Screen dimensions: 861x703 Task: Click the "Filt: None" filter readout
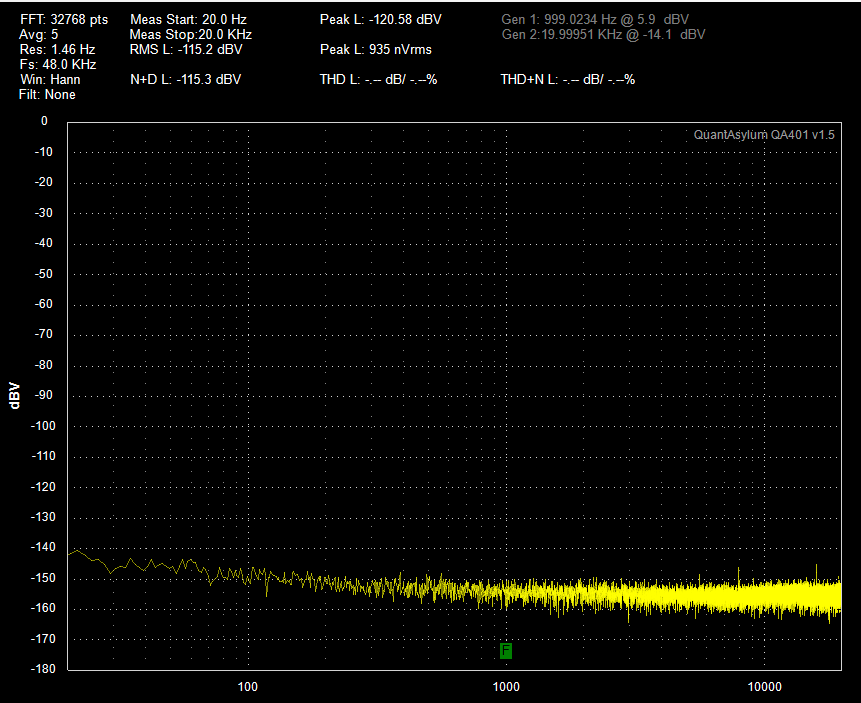47,94
